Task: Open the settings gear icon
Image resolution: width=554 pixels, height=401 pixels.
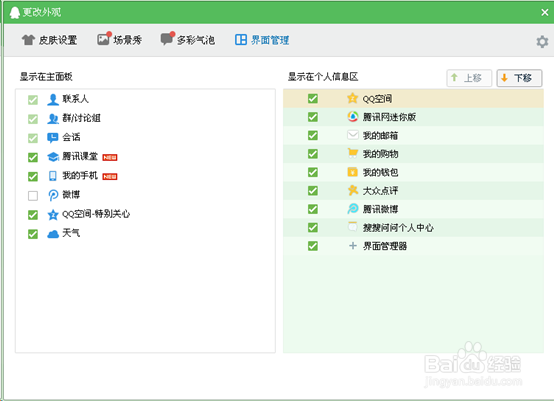Action: pyautogui.click(x=542, y=42)
